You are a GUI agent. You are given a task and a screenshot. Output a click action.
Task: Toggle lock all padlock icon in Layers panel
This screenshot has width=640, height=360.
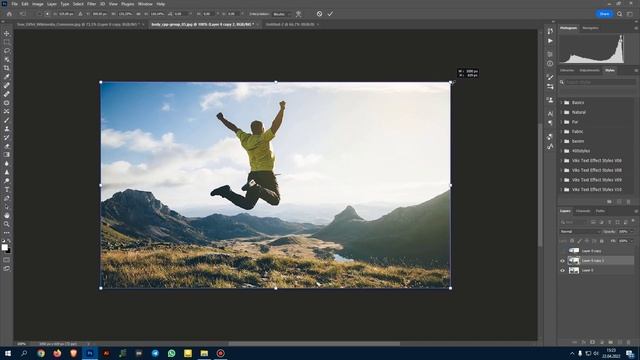[601, 241]
